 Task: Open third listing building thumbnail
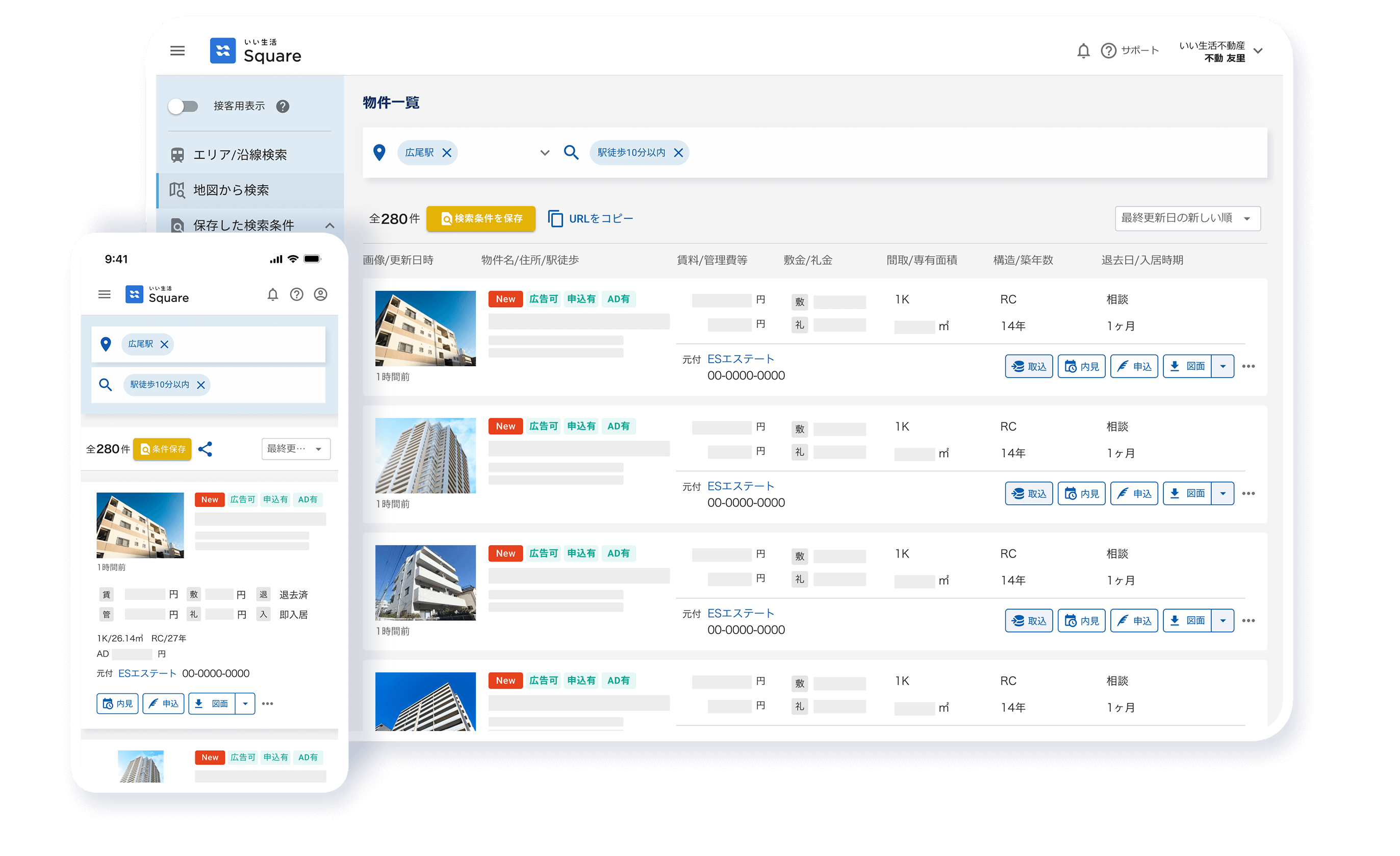pyautogui.click(x=425, y=583)
